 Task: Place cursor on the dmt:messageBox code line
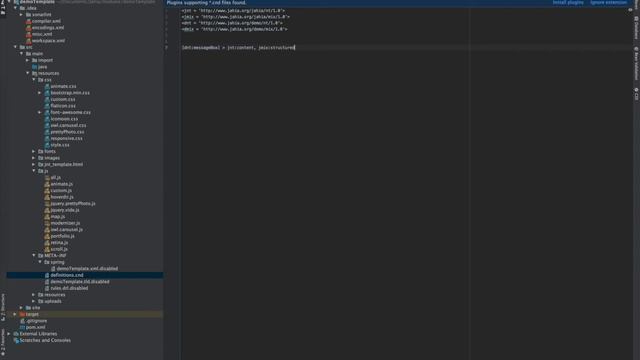point(238,48)
